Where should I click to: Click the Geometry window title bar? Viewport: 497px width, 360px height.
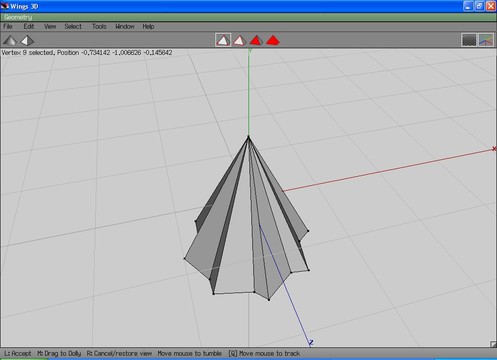point(248,17)
